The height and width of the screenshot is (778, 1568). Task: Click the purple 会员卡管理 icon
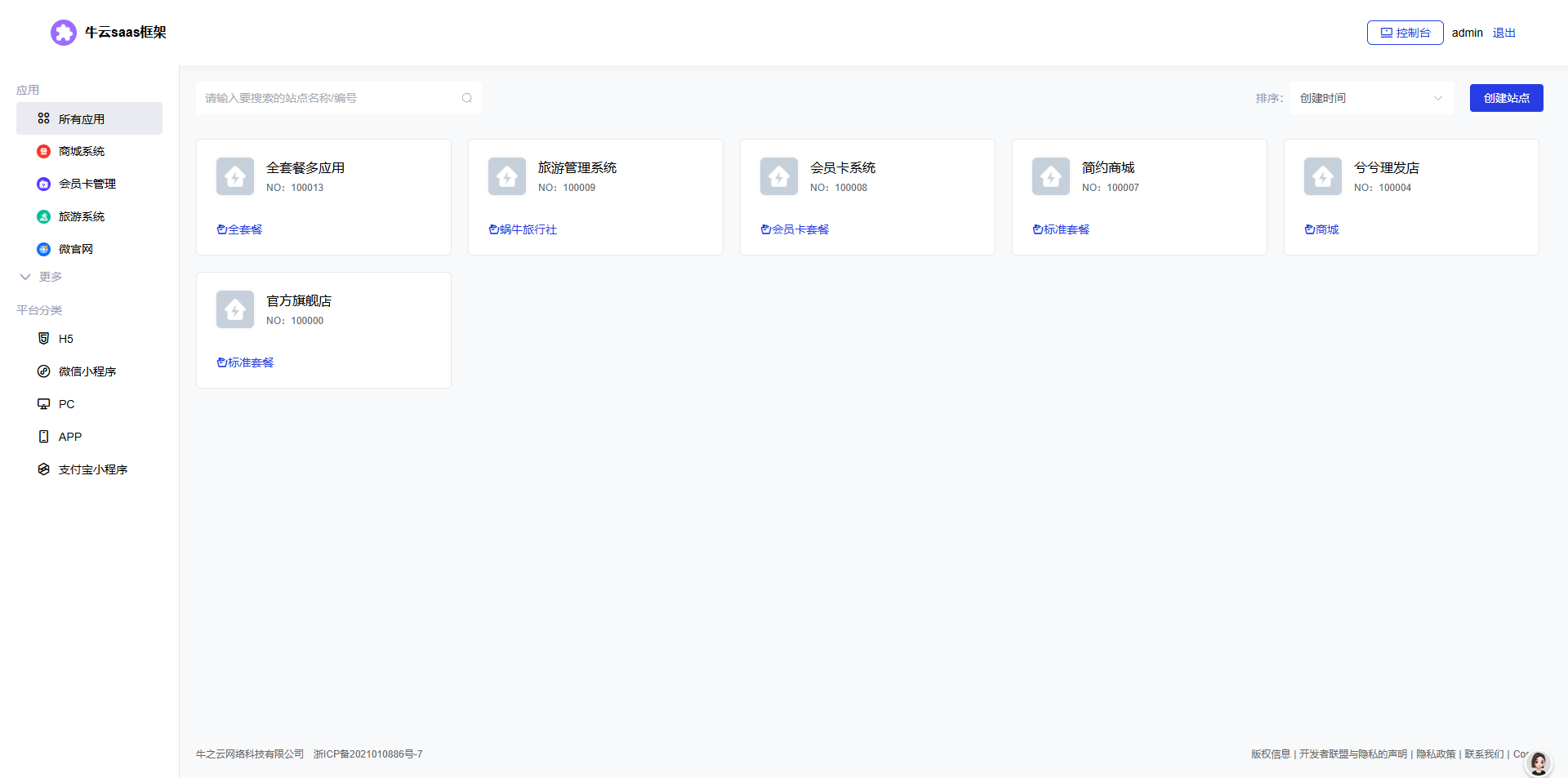point(44,184)
